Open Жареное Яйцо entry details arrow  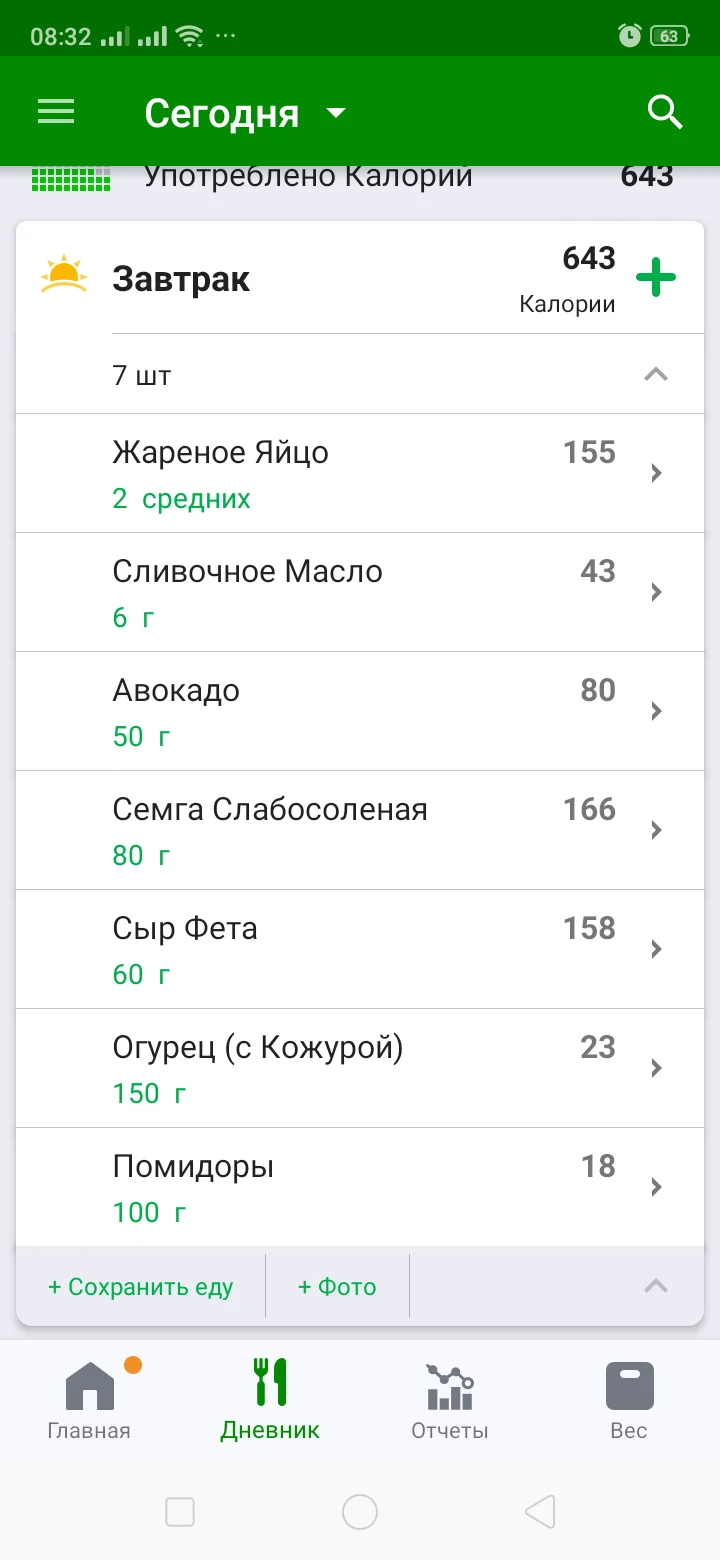(657, 473)
